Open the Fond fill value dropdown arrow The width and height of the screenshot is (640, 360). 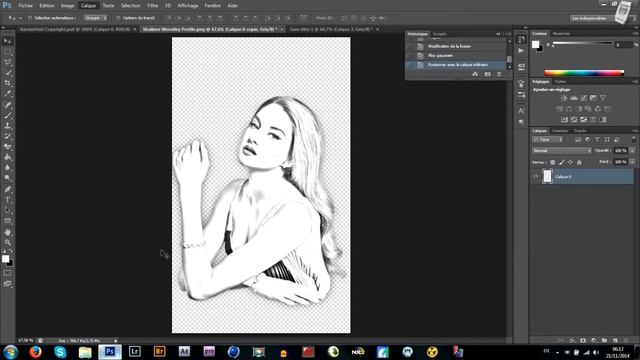pyautogui.click(x=632, y=162)
